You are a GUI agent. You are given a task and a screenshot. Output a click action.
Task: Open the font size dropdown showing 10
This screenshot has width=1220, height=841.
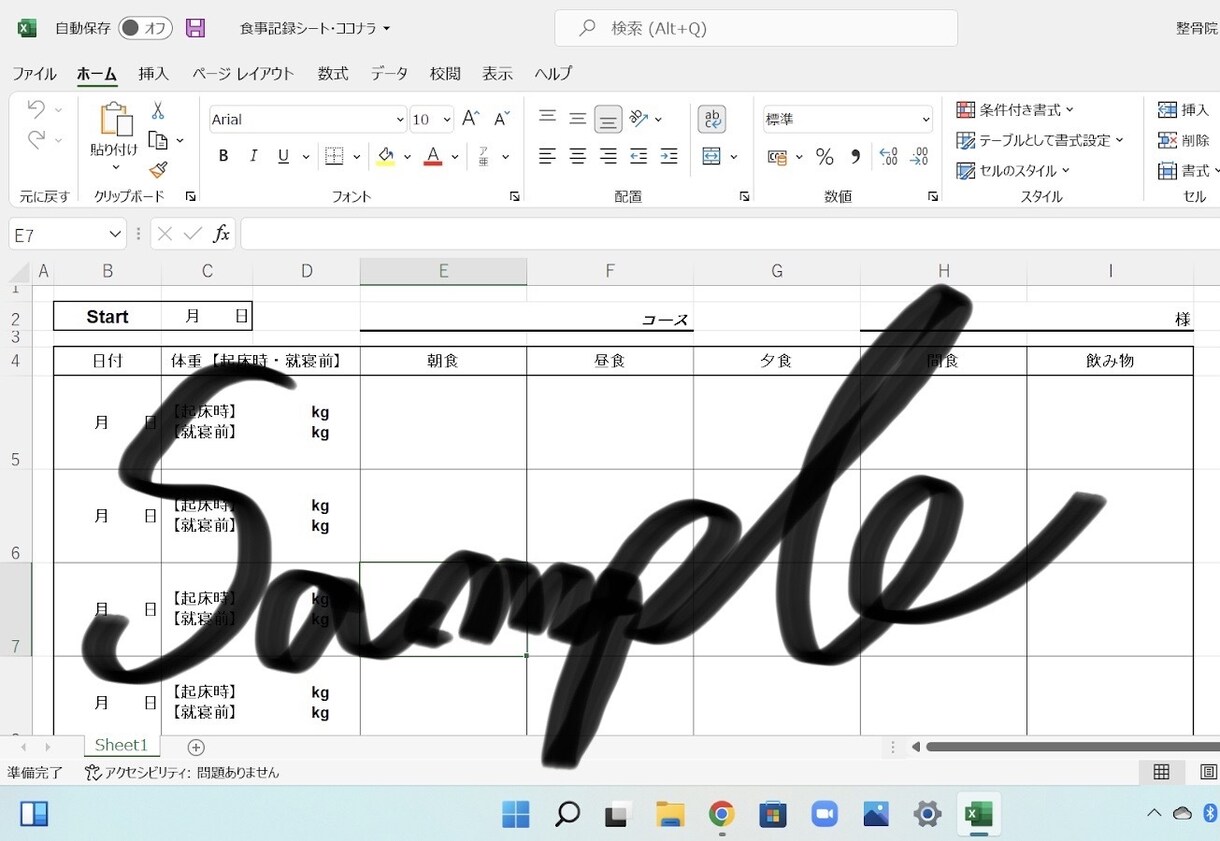[446, 120]
